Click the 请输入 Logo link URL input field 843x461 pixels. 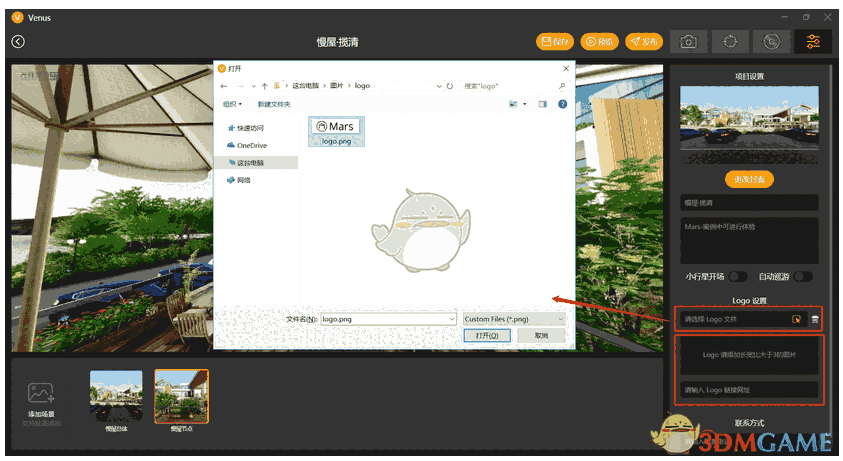[749, 389]
